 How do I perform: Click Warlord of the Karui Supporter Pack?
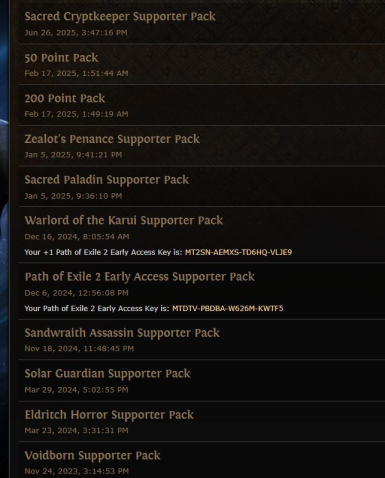point(124,220)
